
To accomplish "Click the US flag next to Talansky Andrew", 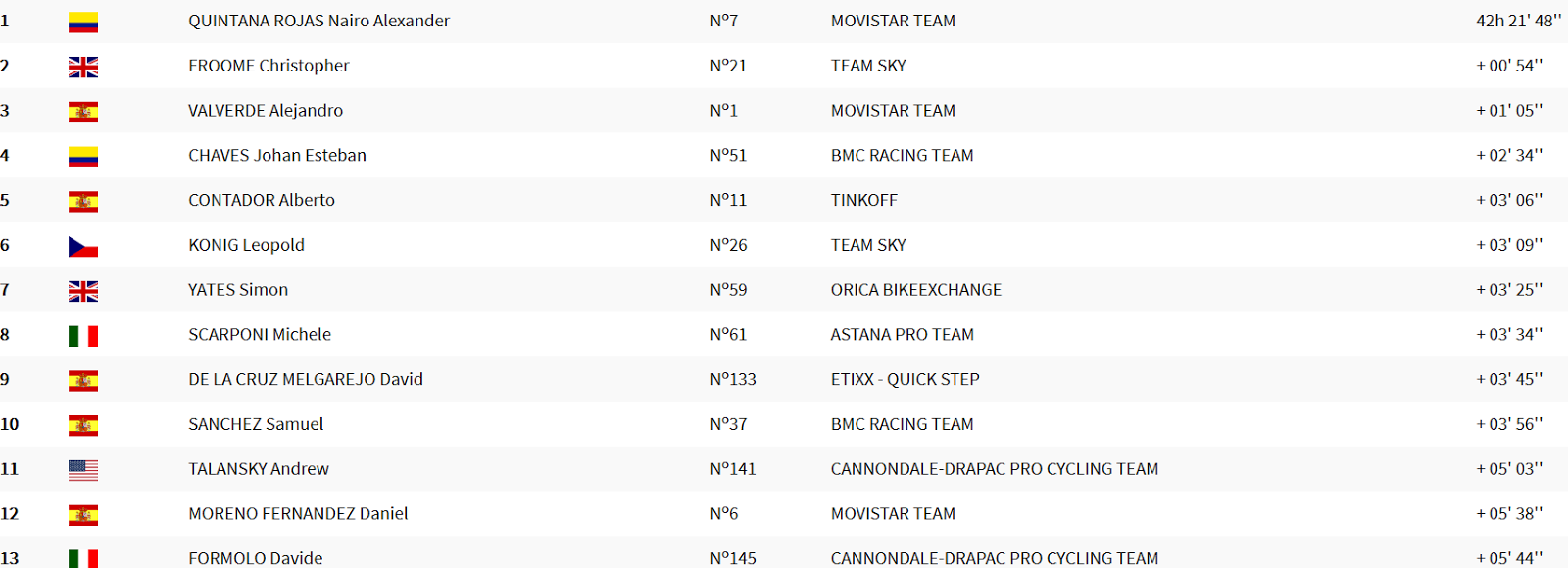I will [83, 470].
